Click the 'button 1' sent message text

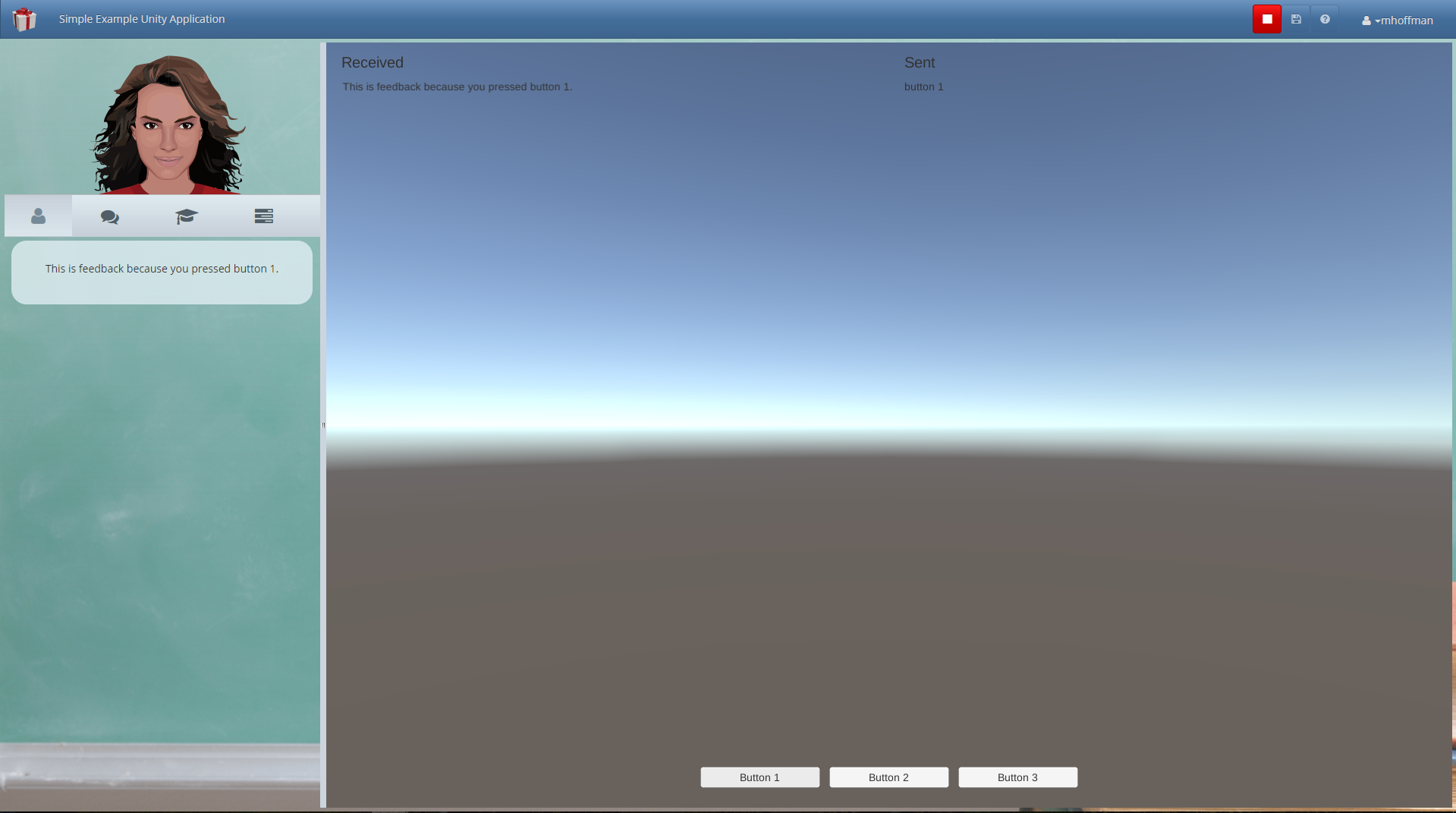tap(923, 87)
